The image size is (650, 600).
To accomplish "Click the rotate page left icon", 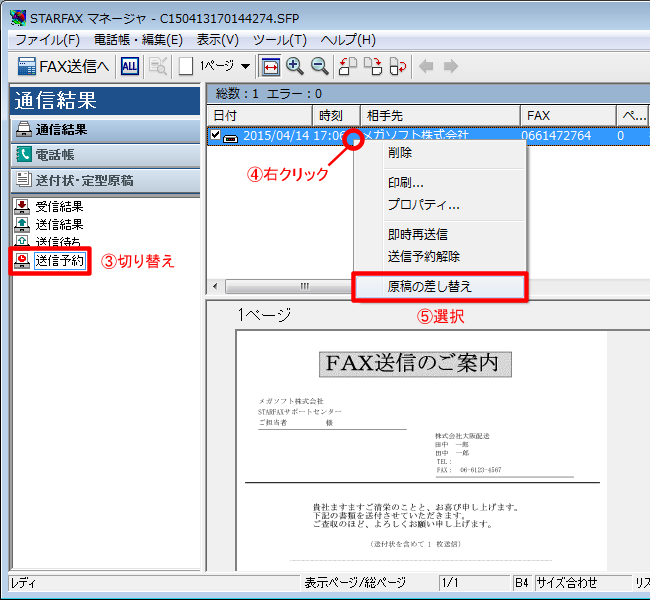I will tap(348, 66).
